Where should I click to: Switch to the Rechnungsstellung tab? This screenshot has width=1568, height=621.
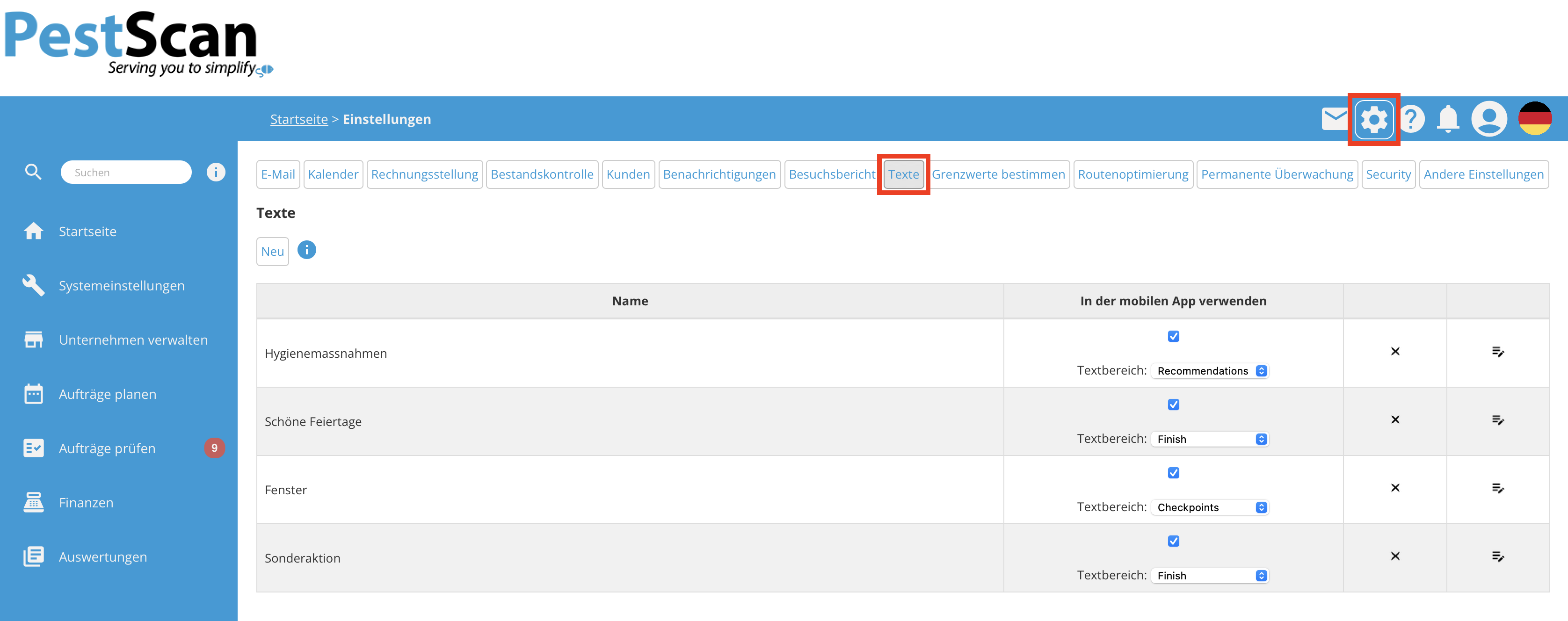click(424, 174)
